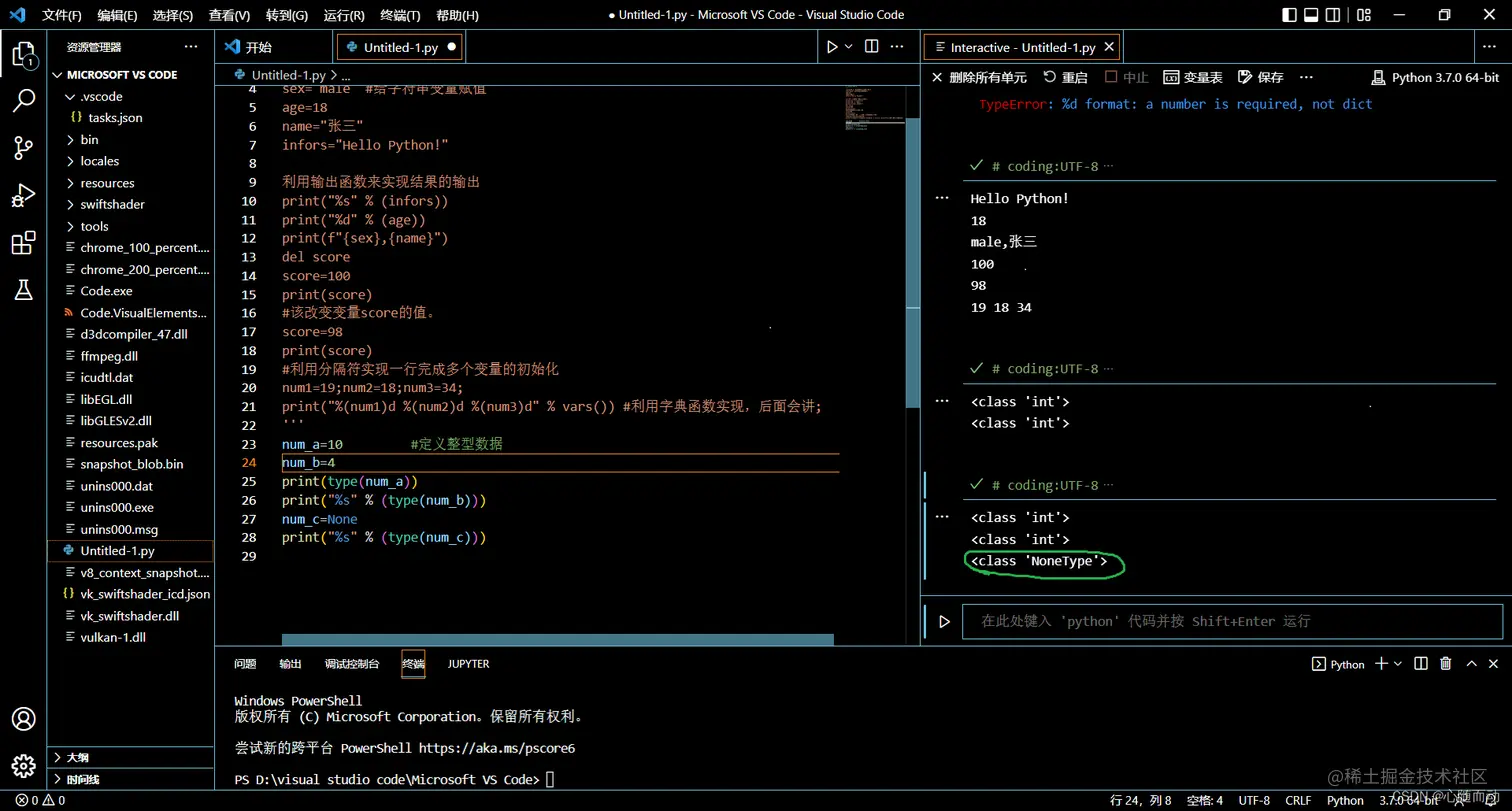
Task: Split the terminal panel
Action: click(1422, 663)
